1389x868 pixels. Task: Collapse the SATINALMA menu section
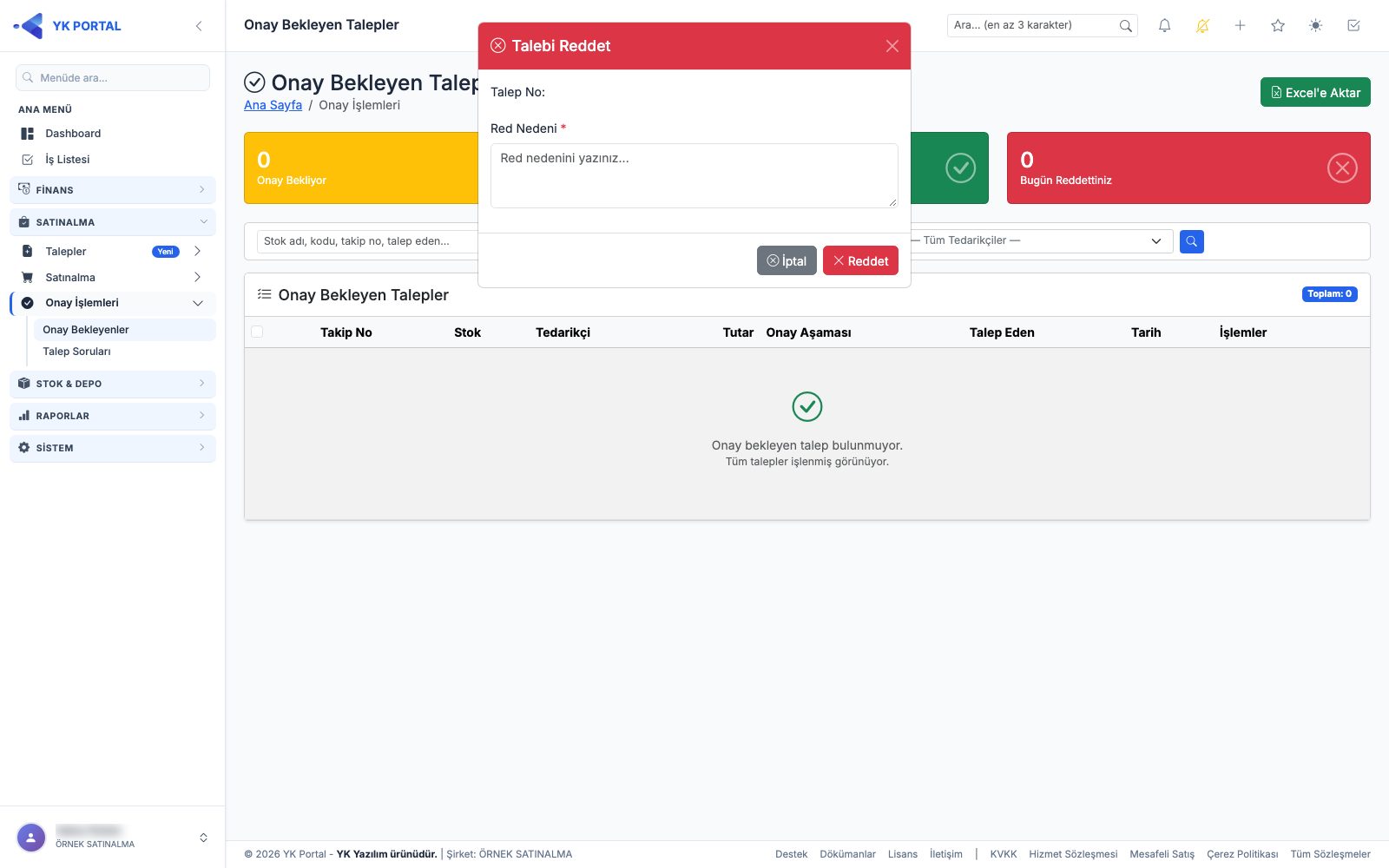coord(113,222)
